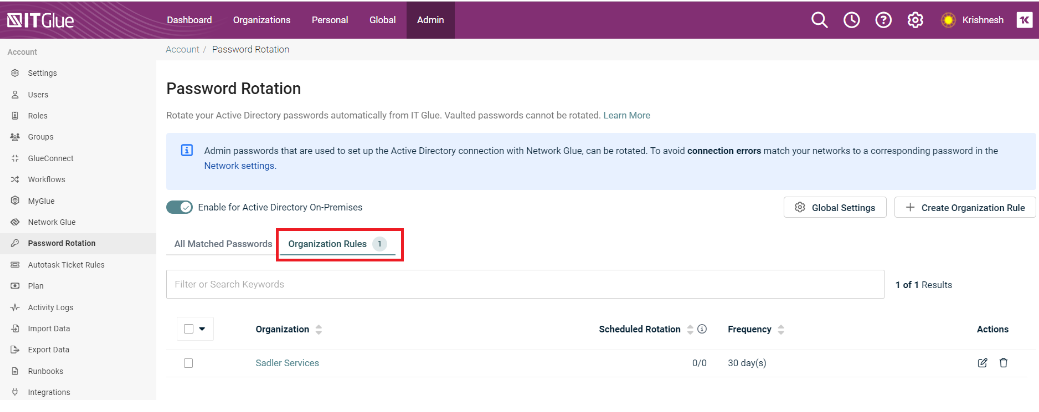Click the Global Settings button
The height and width of the screenshot is (412, 1039).
pos(835,207)
